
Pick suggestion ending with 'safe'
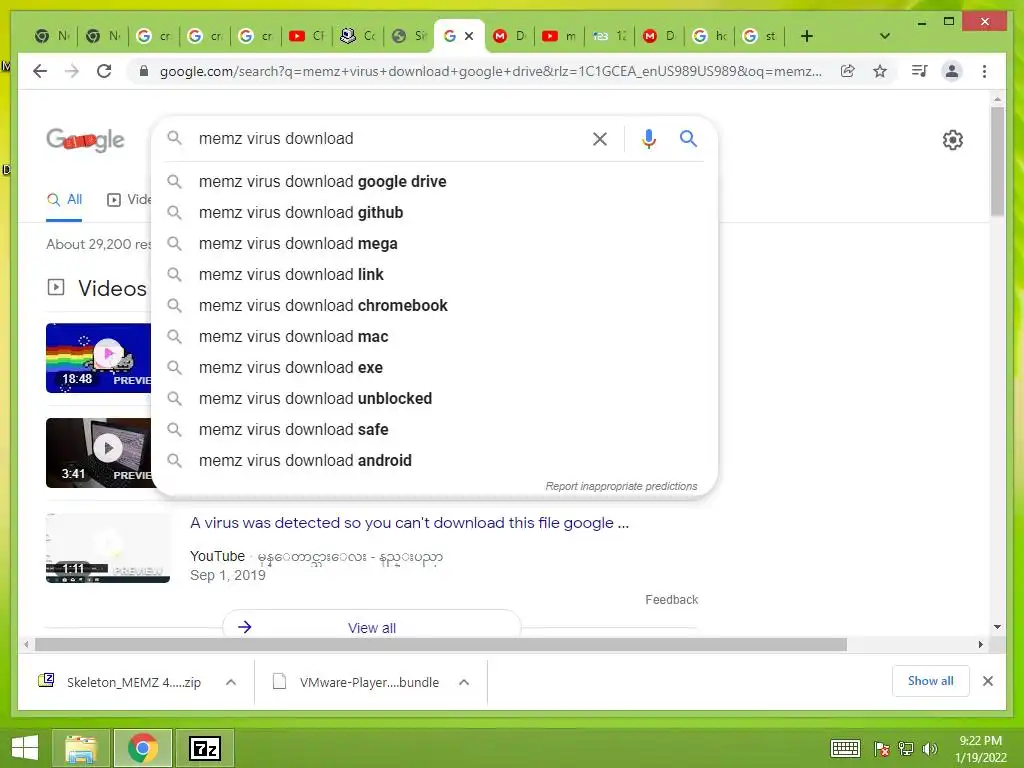tap(435, 430)
